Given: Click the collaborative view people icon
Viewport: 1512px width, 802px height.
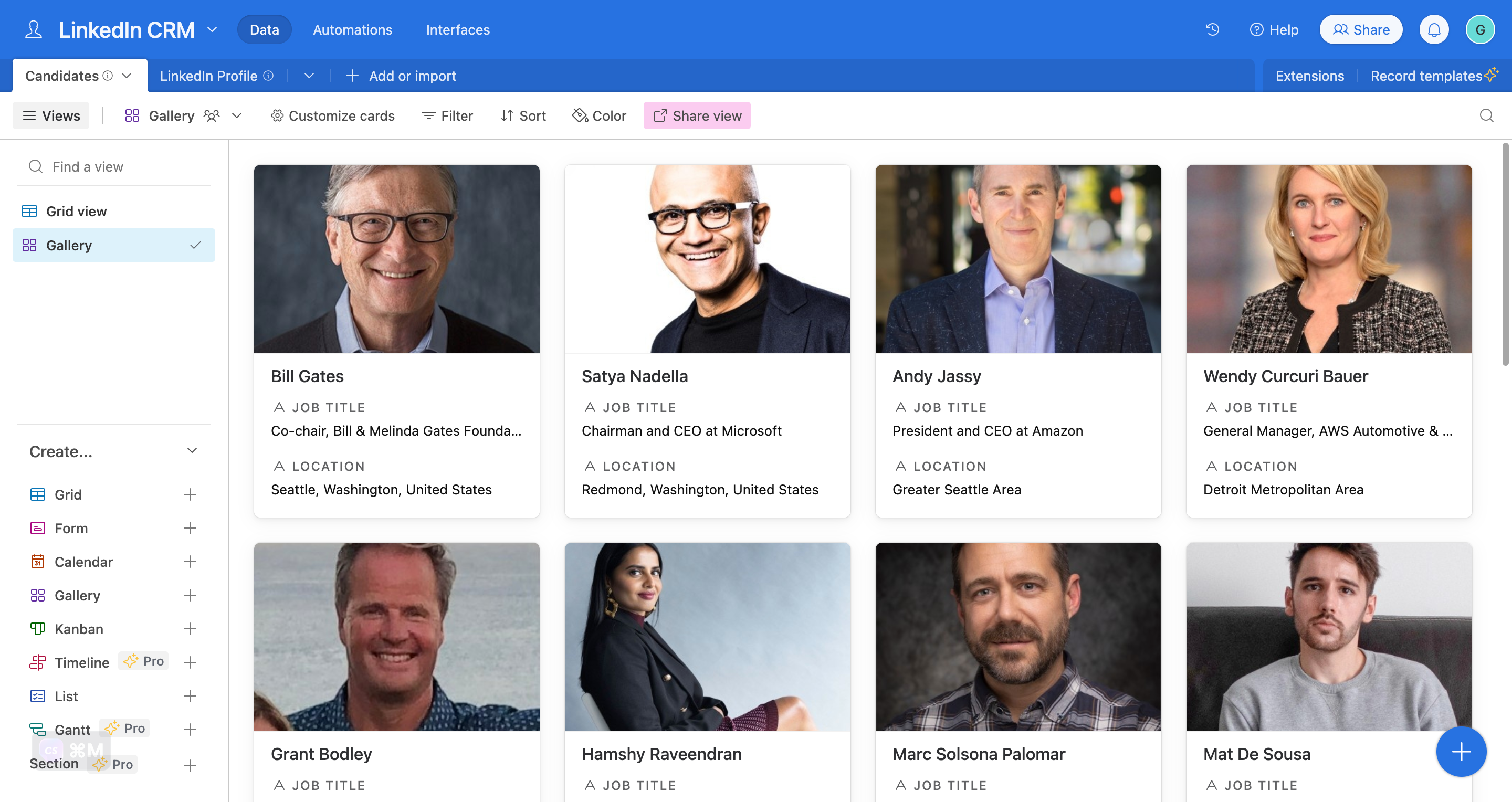Looking at the screenshot, I should coord(212,115).
